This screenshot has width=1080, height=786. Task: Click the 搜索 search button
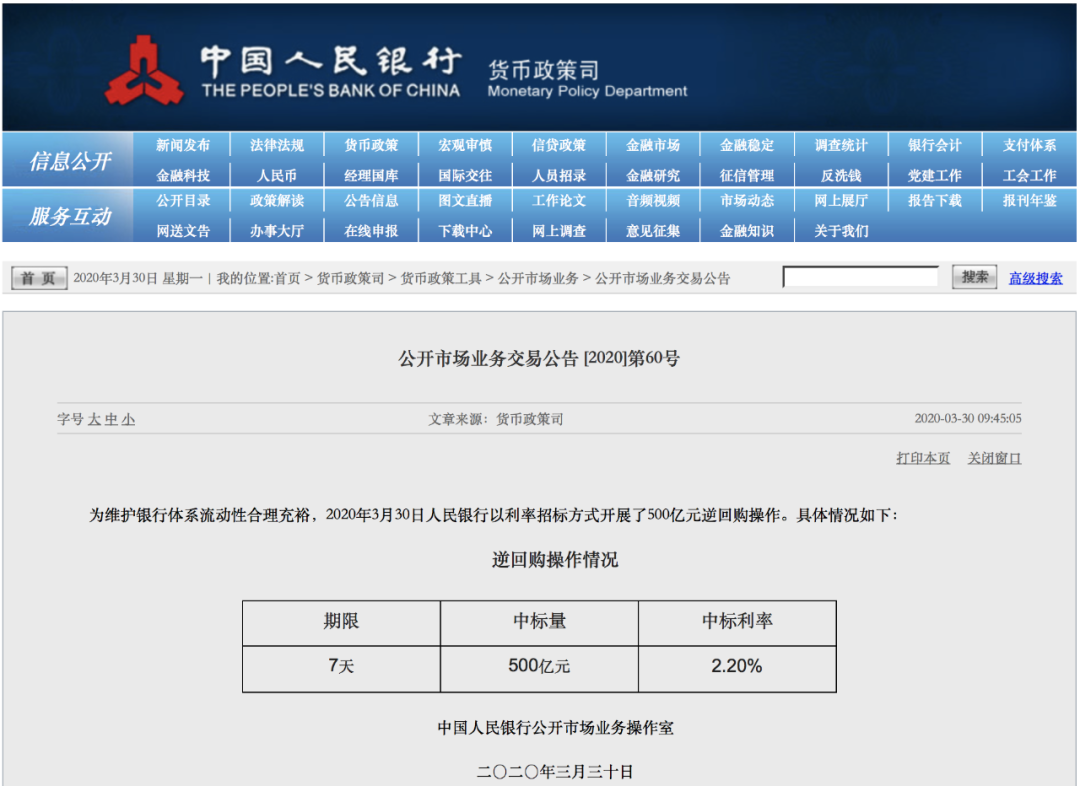pyautogui.click(x=975, y=277)
